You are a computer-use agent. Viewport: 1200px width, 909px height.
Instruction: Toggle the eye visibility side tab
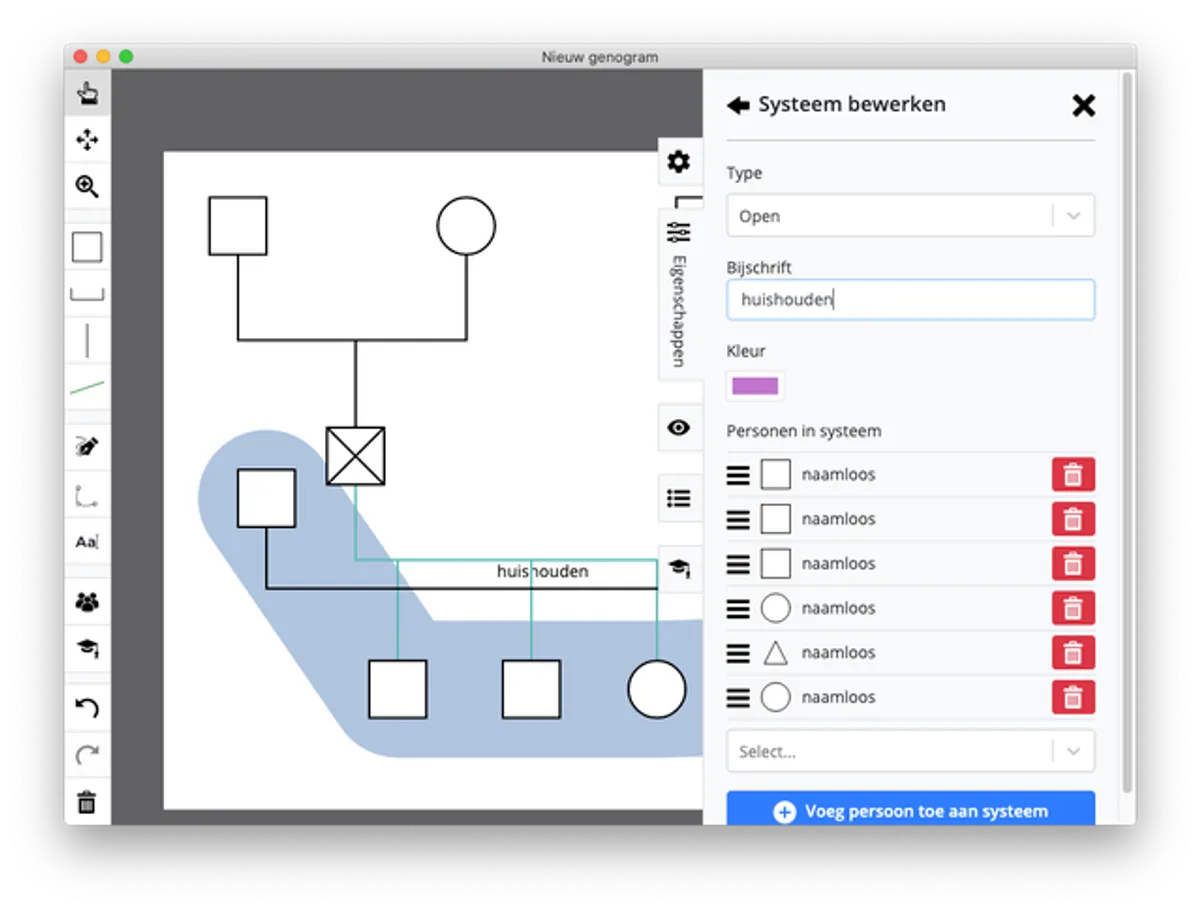(679, 428)
